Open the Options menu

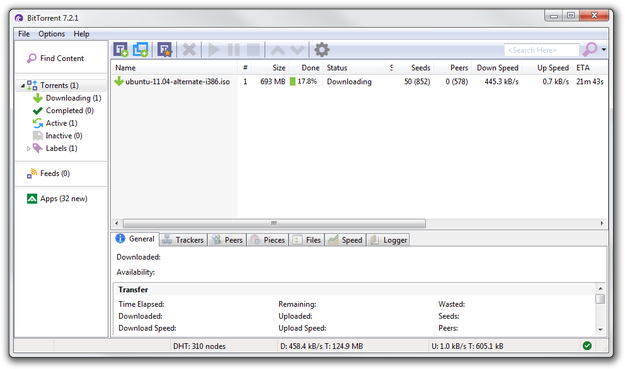coord(51,34)
